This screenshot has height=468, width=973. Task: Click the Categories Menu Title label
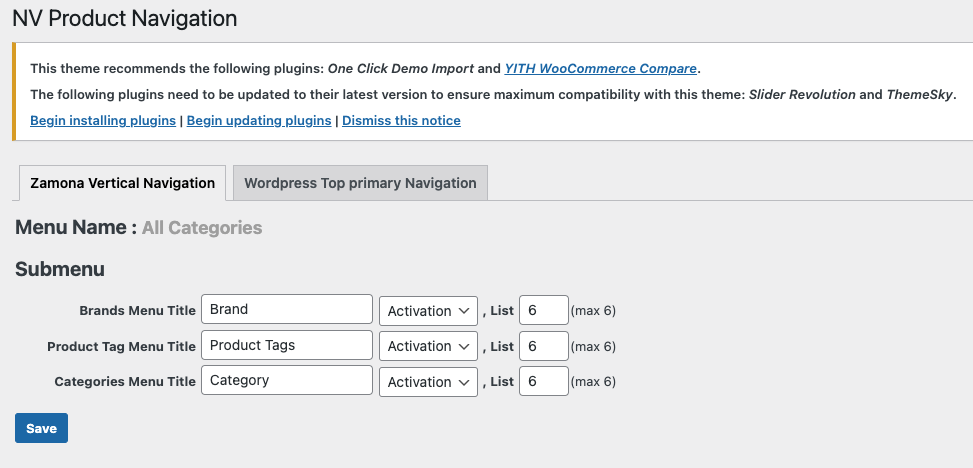coord(125,382)
